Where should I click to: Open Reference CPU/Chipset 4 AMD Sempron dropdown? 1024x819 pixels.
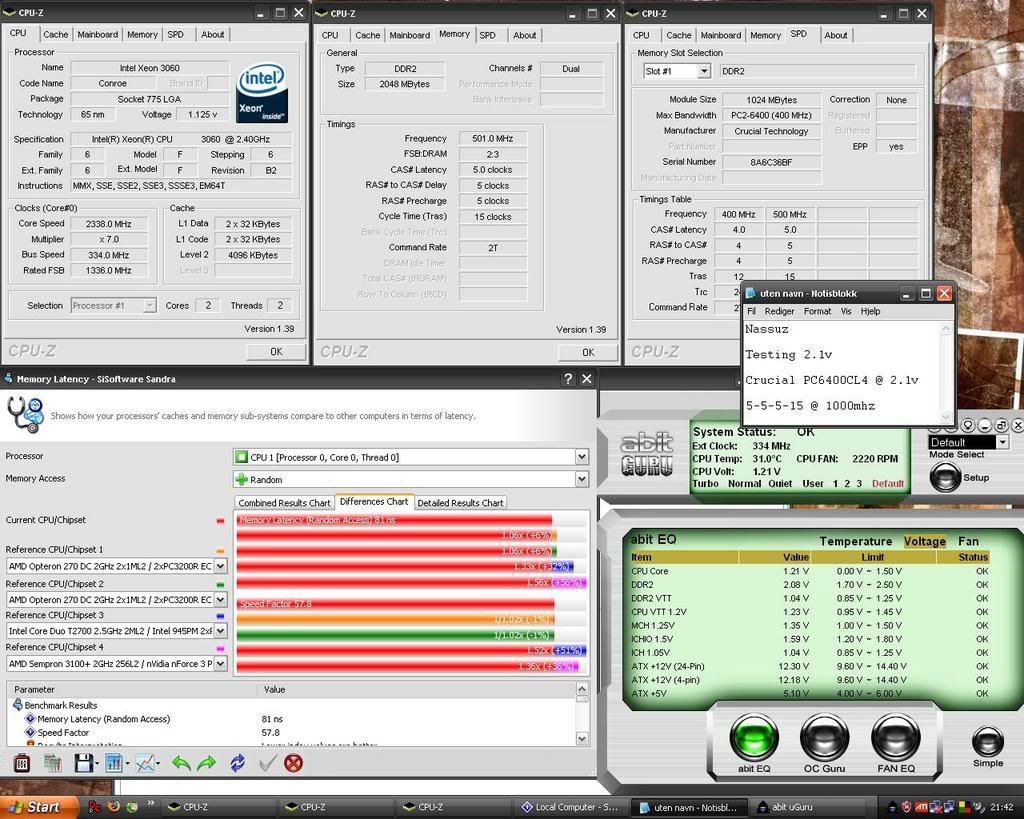coord(221,664)
